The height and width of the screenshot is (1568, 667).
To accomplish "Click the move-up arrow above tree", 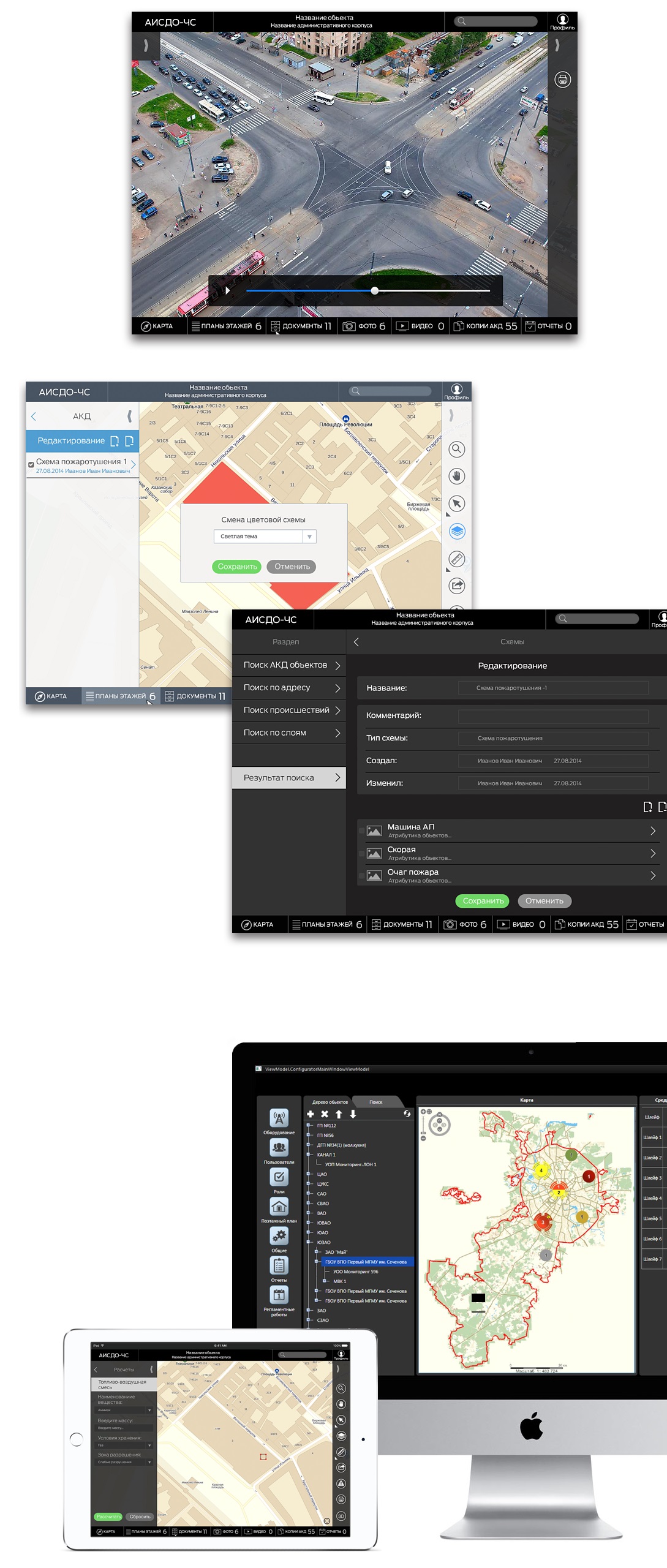I will tap(339, 1114).
